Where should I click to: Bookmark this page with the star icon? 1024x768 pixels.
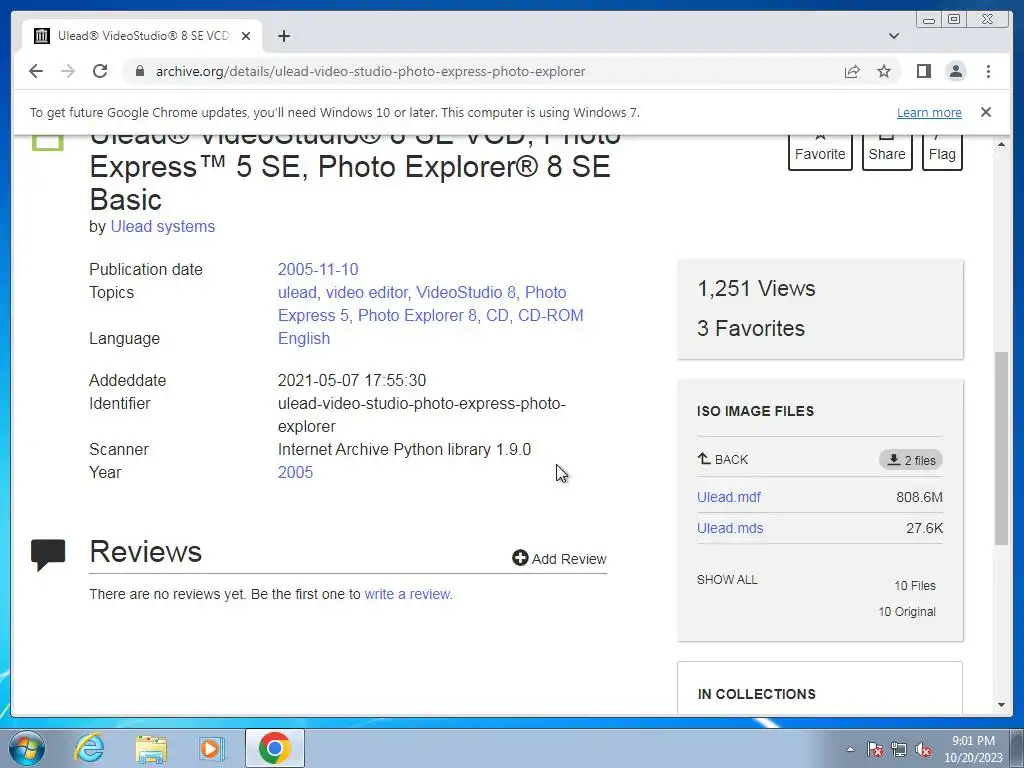884,71
